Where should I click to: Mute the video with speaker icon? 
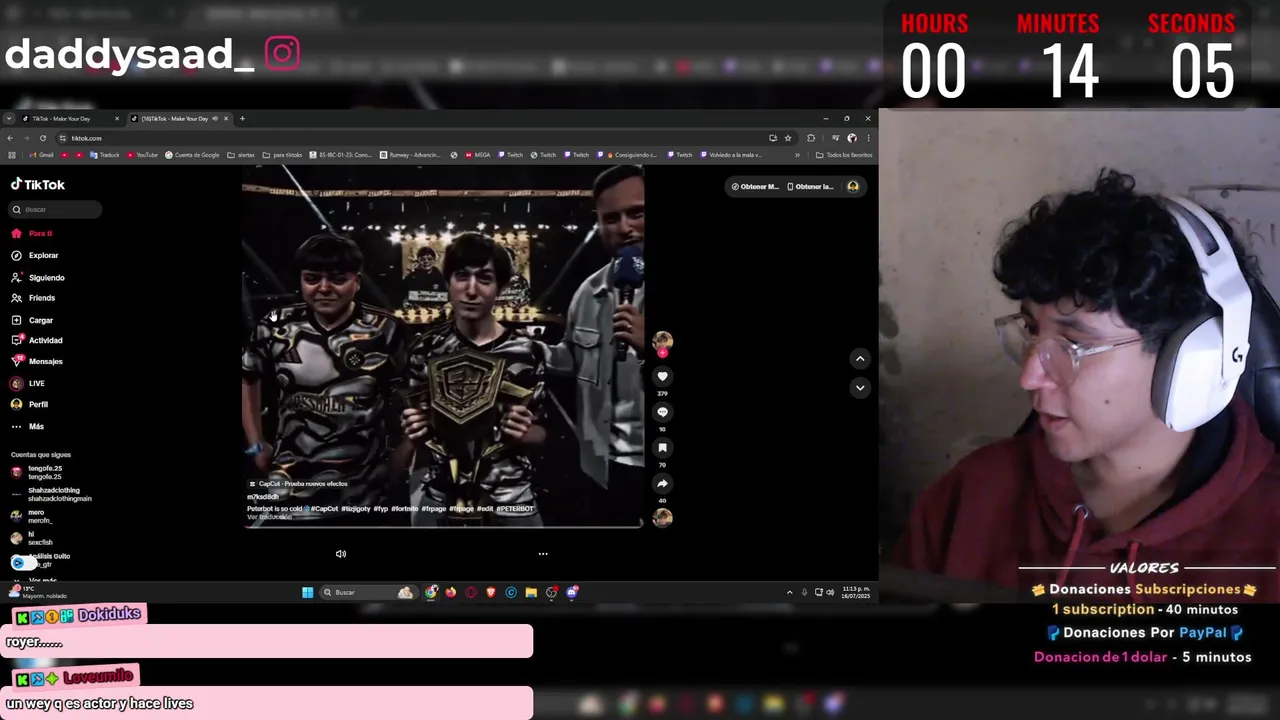[341, 554]
